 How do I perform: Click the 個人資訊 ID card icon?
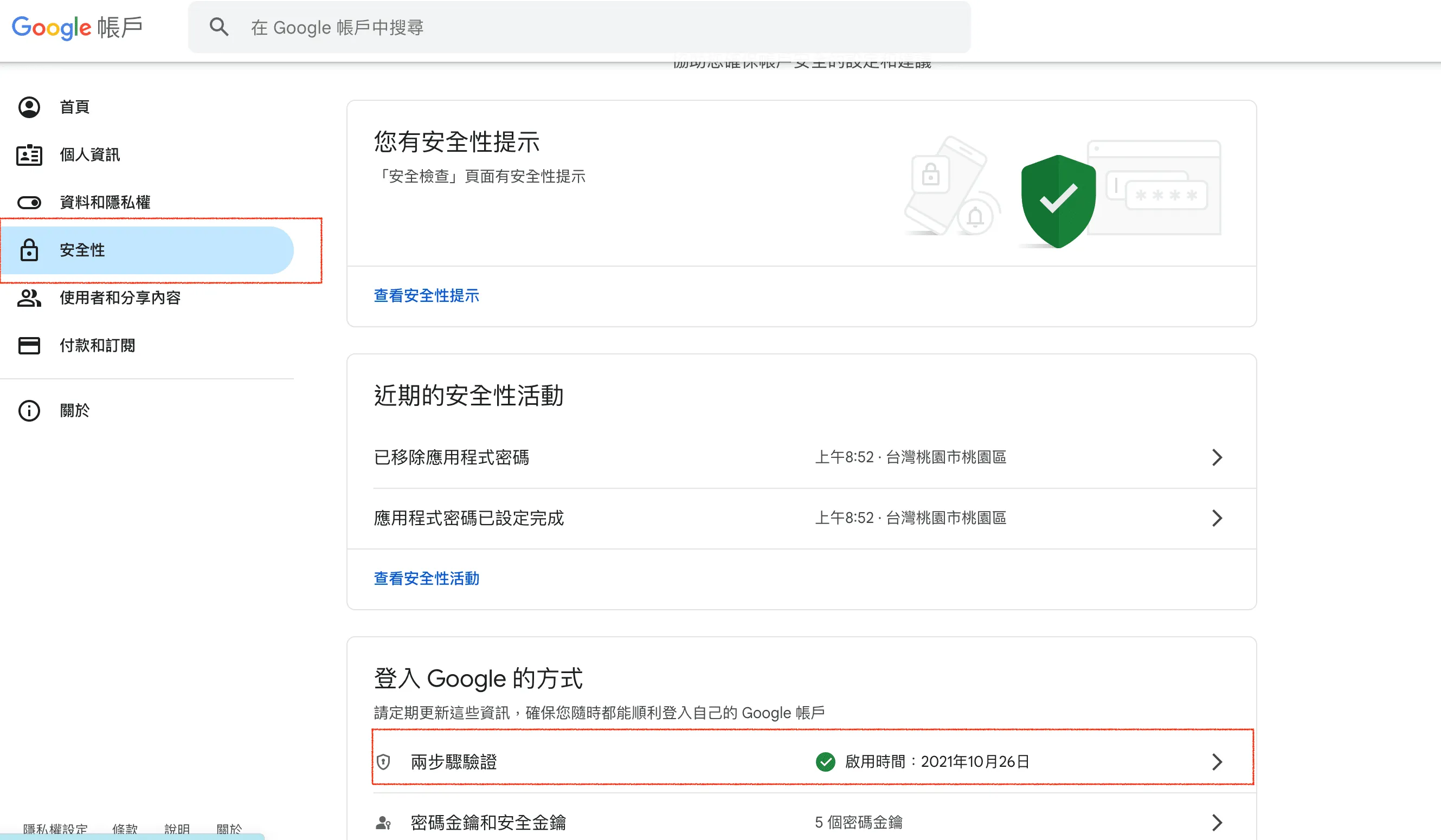coord(29,155)
